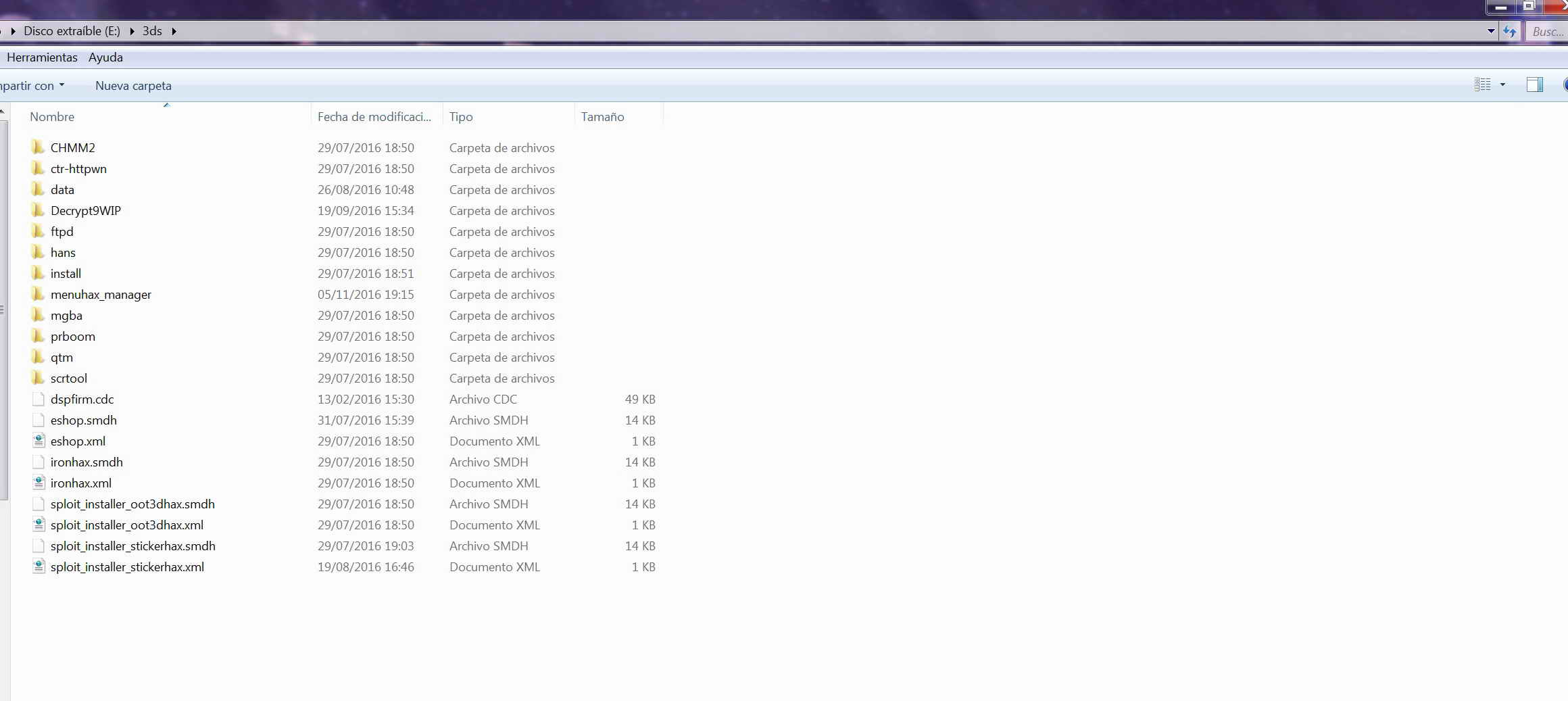Select the sploit_installer_oot3dhax.smdh file name

132,504
